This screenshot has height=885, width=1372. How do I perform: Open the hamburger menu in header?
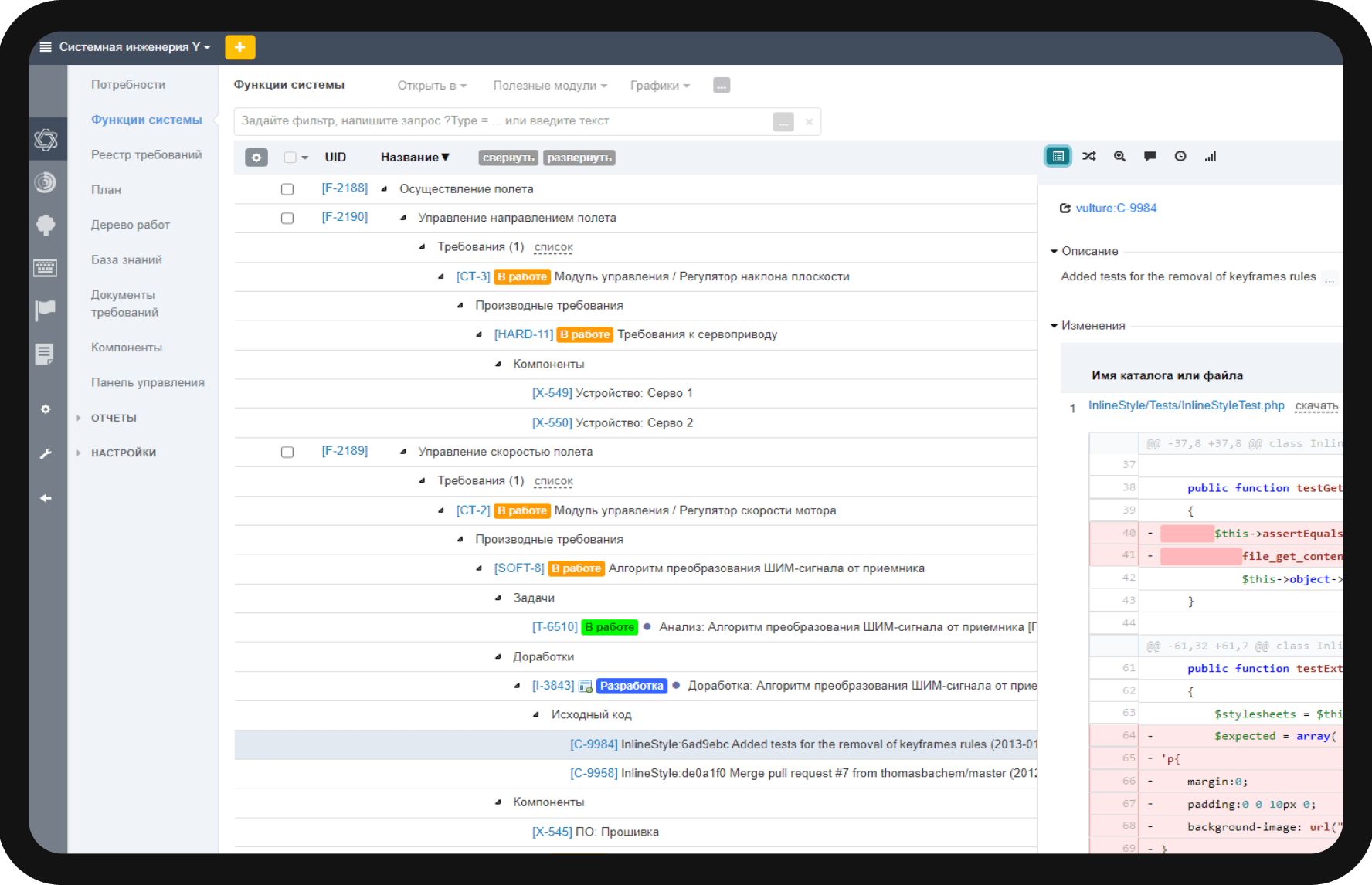coord(46,47)
